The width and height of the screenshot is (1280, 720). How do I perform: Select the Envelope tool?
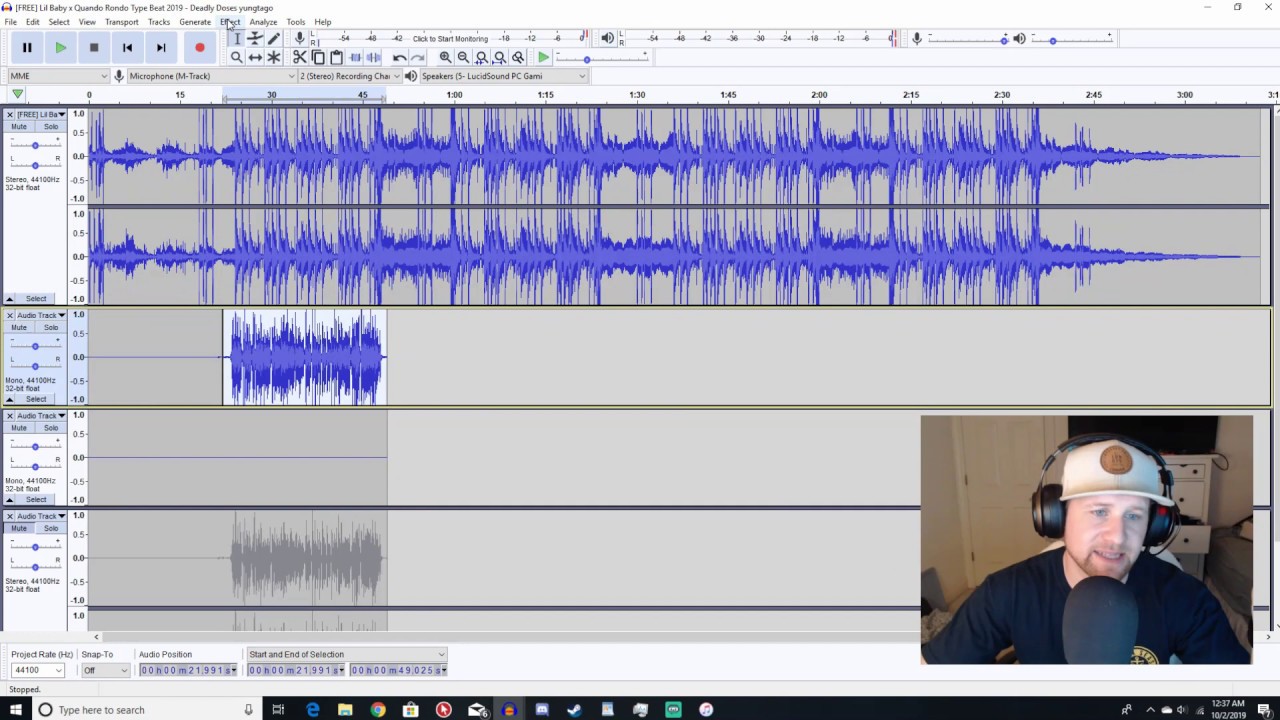coord(255,38)
